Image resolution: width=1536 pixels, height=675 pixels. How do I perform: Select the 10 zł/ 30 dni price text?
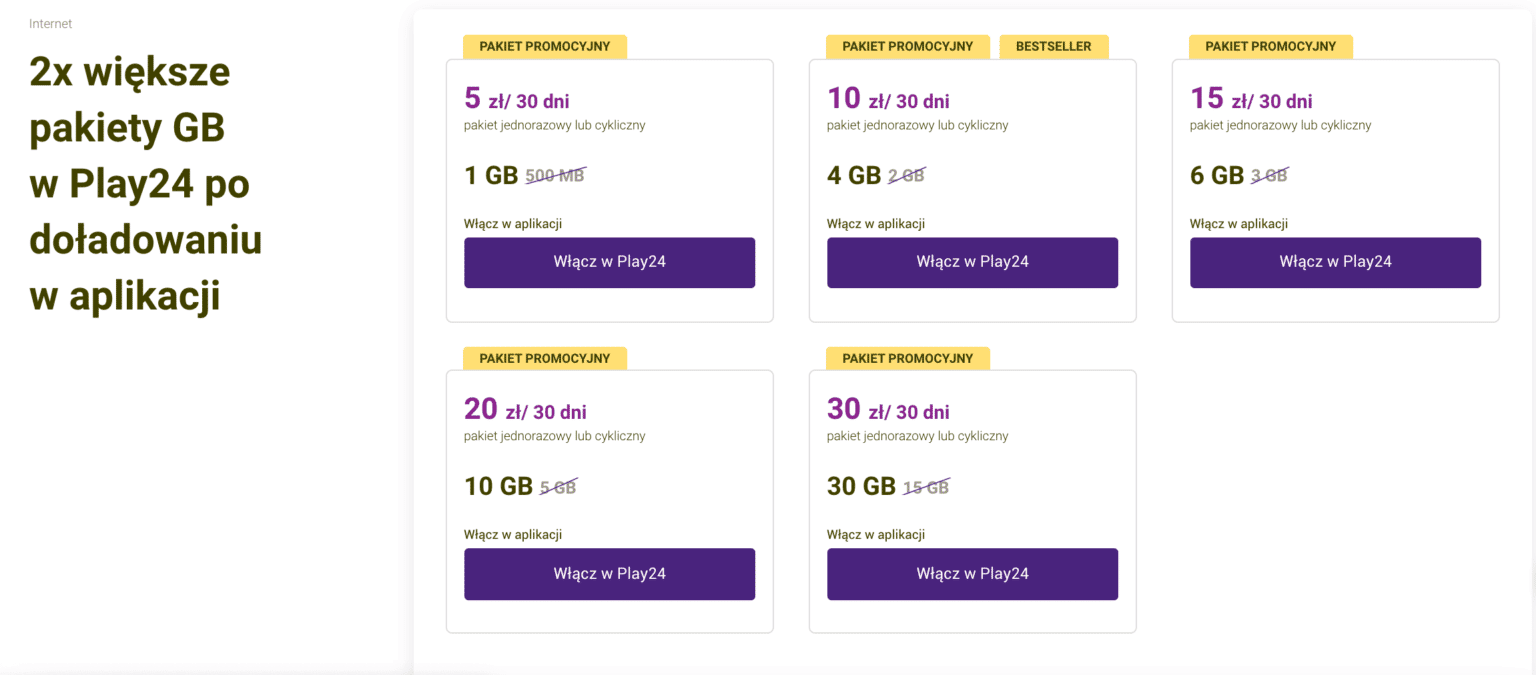[x=888, y=99]
